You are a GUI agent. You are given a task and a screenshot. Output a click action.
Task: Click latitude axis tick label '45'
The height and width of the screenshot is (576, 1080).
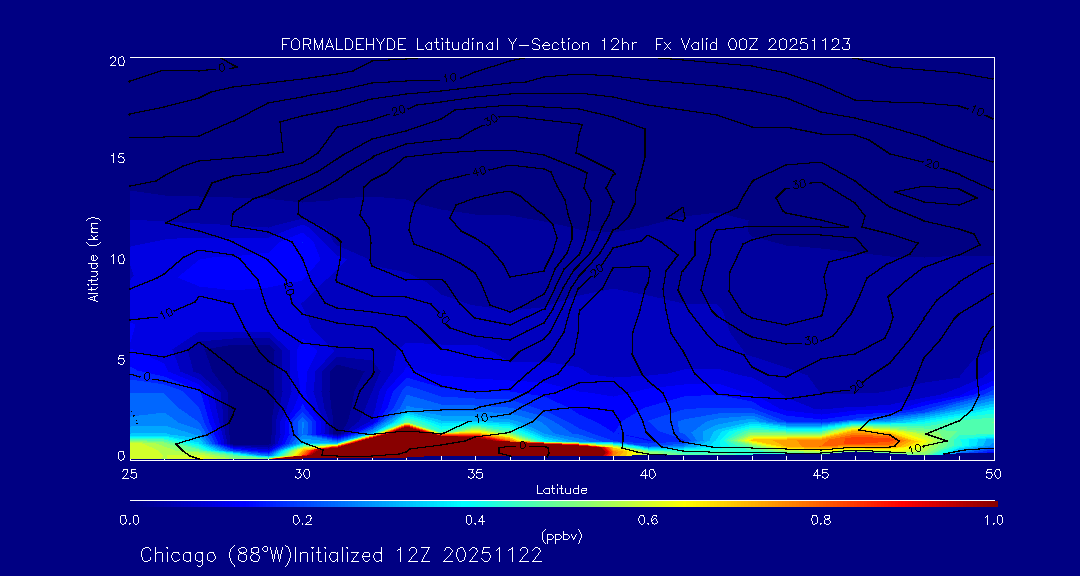[x=820, y=474]
